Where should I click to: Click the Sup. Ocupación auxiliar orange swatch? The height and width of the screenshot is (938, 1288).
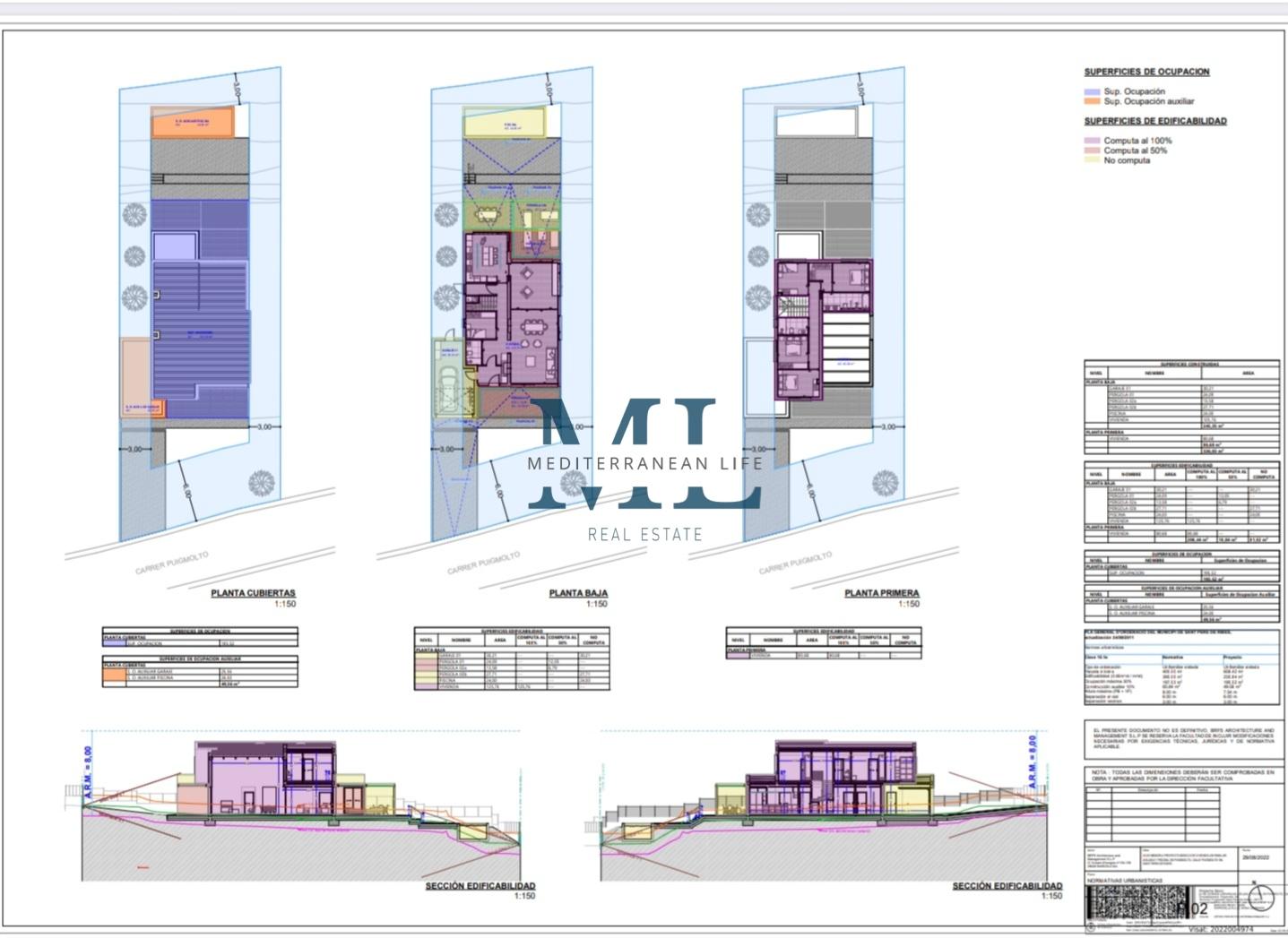1092,102
